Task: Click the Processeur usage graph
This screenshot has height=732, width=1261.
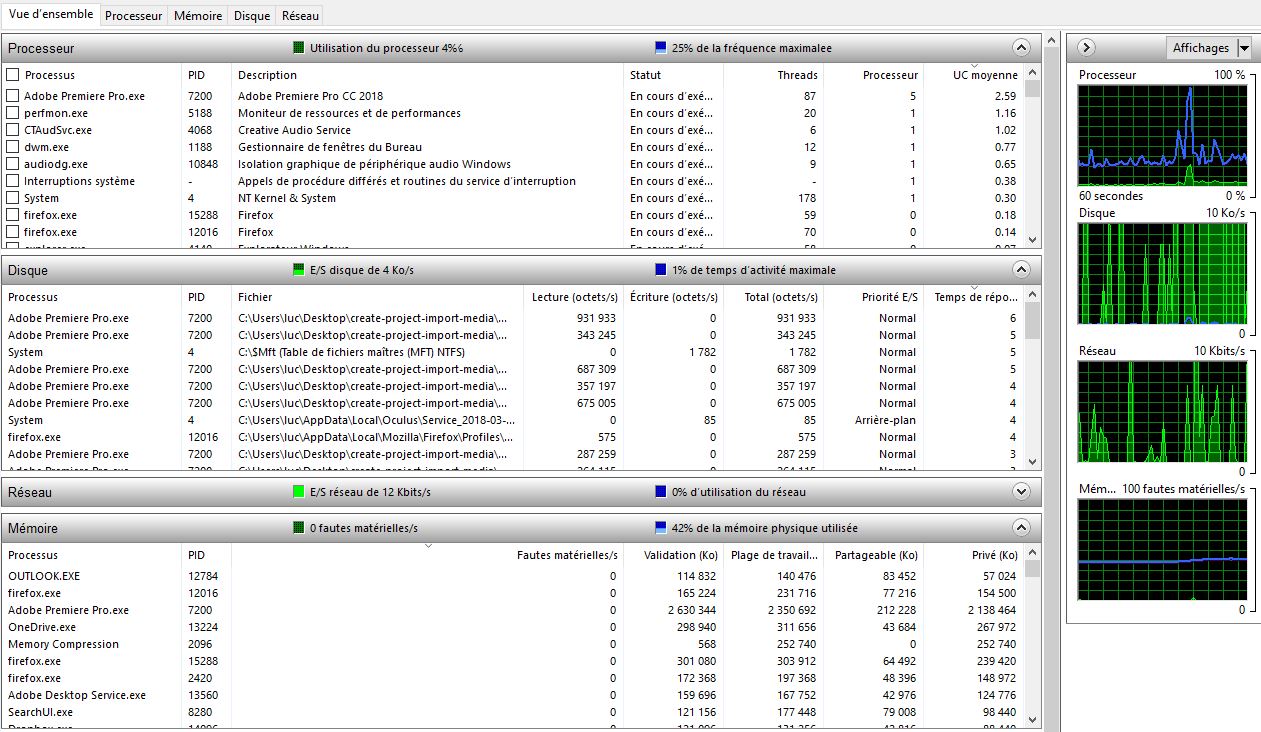Action: tap(1162, 135)
